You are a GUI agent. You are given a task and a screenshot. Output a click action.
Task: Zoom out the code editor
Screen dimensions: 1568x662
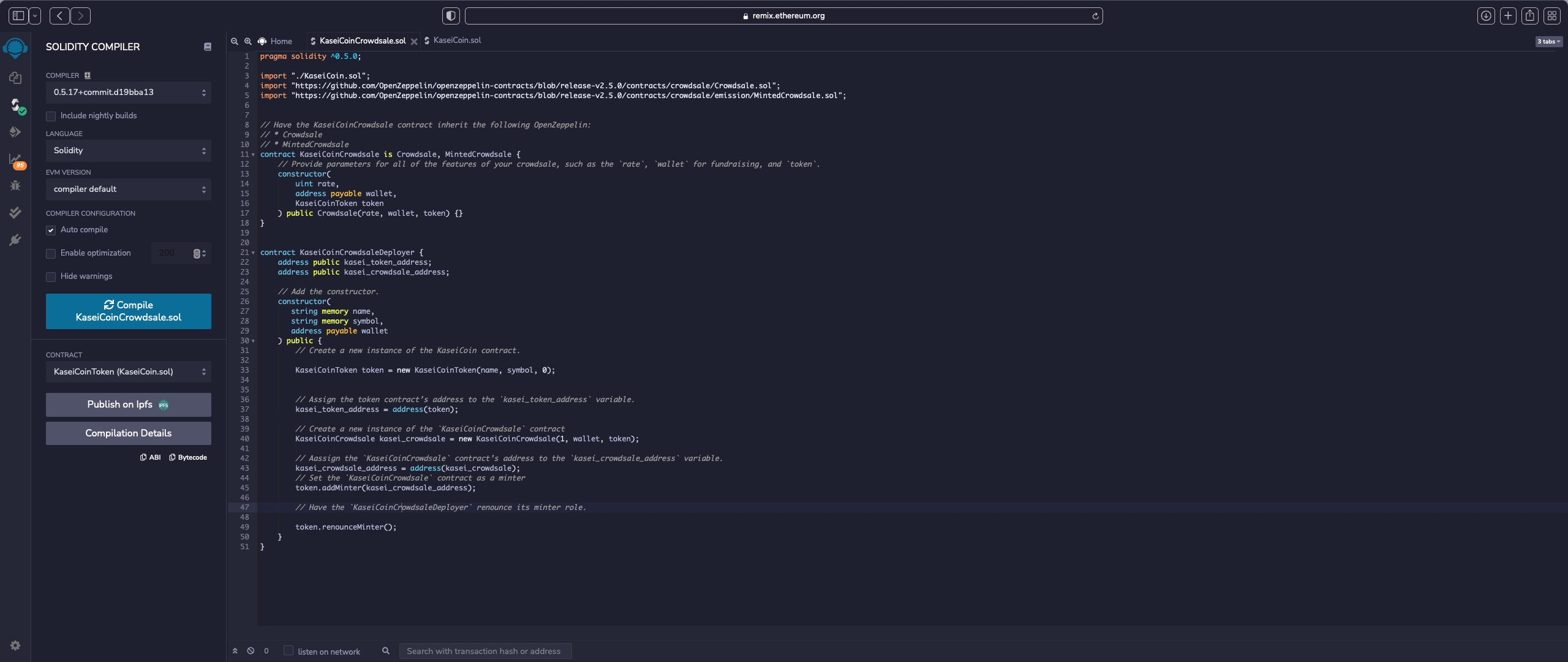[235, 41]
